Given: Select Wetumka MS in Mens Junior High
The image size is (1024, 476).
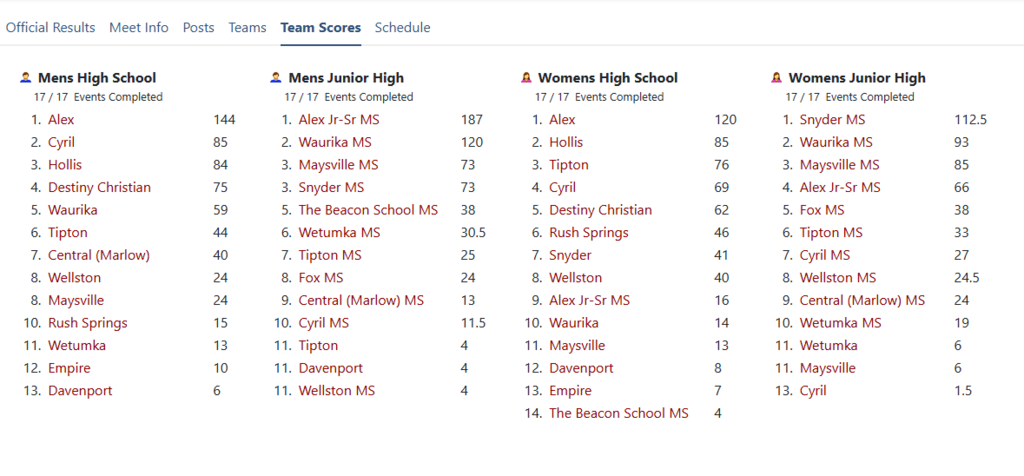Looking at the screenshot, I should click(x=339, y=232).
